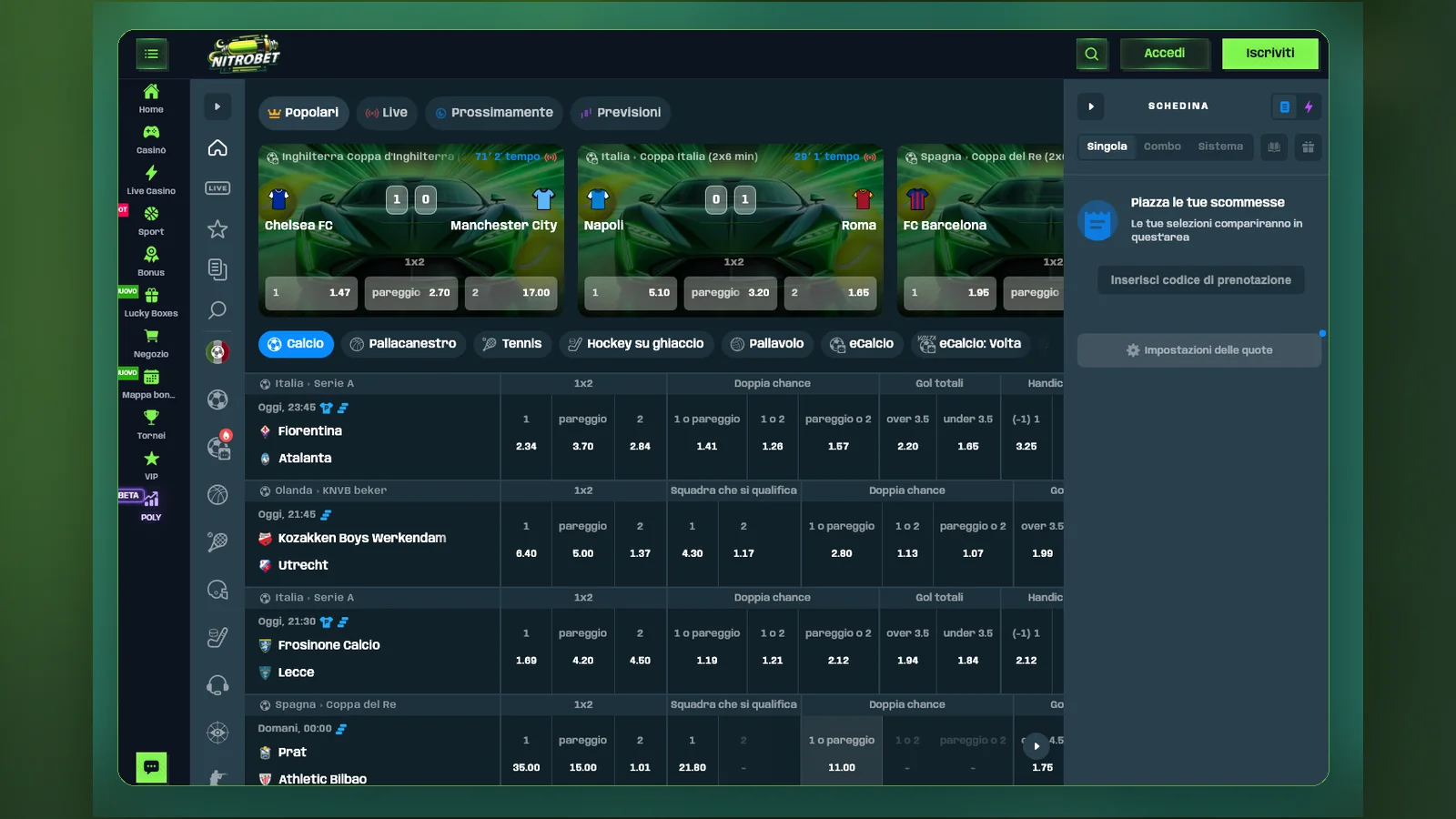Viewport: 1456px width, 819px height.
Task: Toggle the blue betslip icon in Schedina header
Action: click(1284, 106)
